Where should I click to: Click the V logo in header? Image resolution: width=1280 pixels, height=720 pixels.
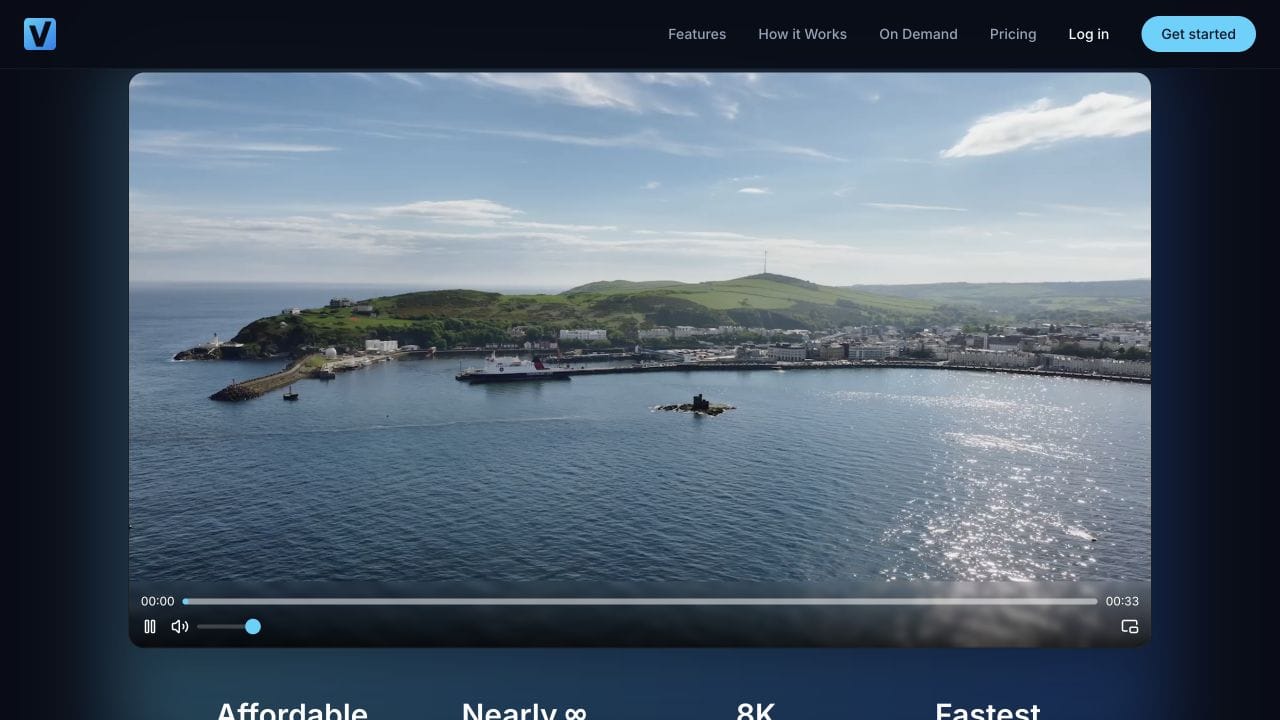pos(40,34)
